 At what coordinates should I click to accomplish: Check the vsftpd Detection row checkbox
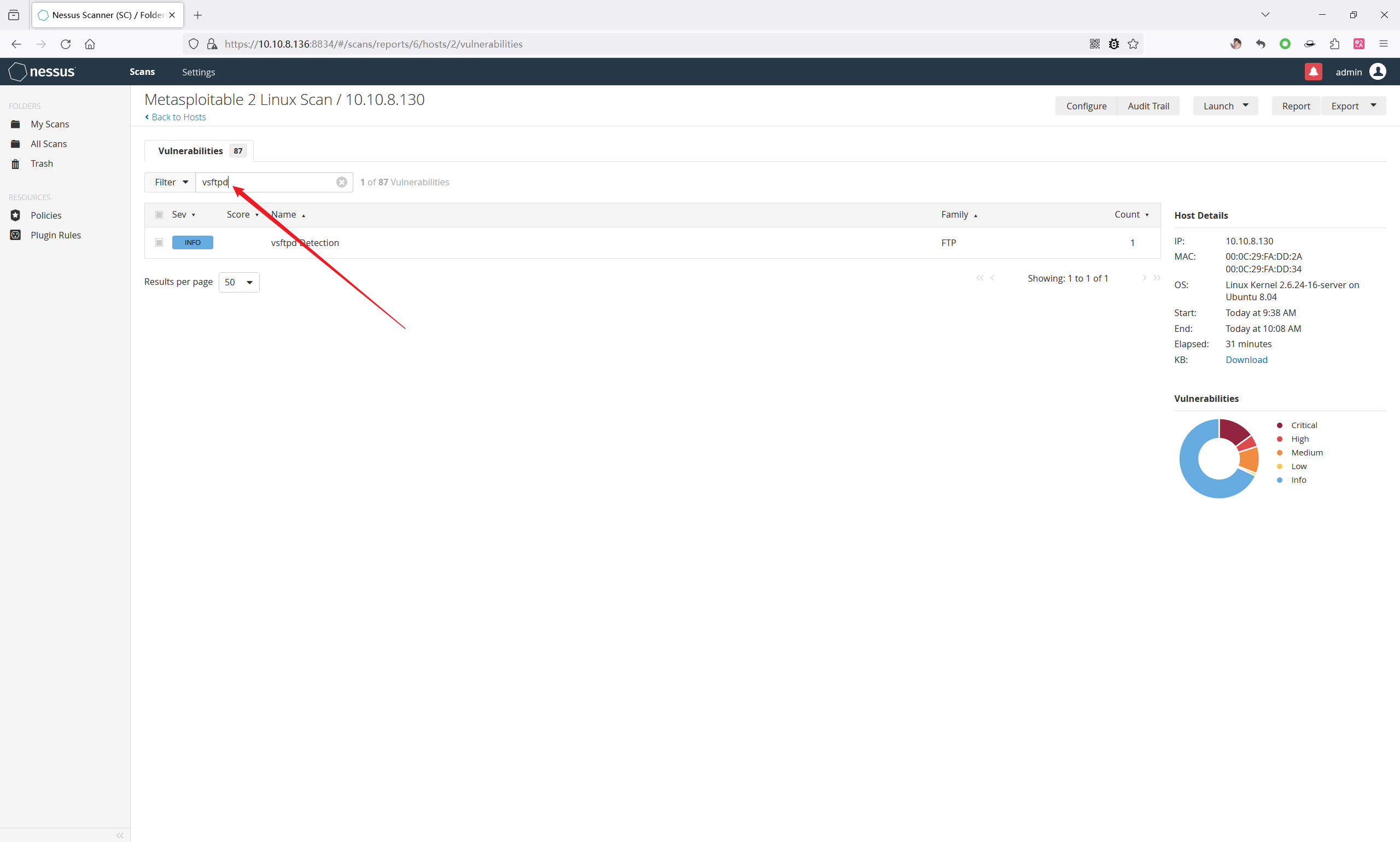click(x=159, y=243)
